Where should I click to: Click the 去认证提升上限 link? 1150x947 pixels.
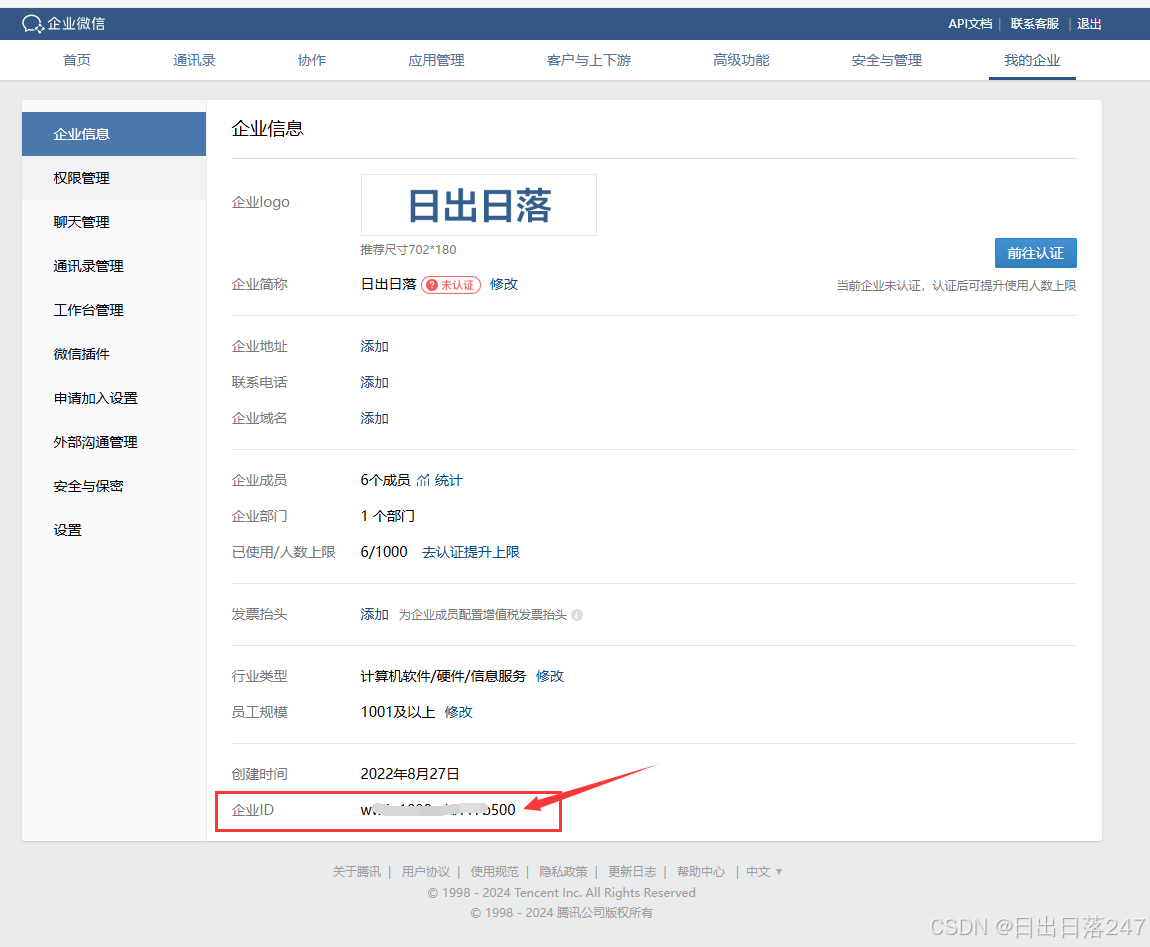click(471, 552)
